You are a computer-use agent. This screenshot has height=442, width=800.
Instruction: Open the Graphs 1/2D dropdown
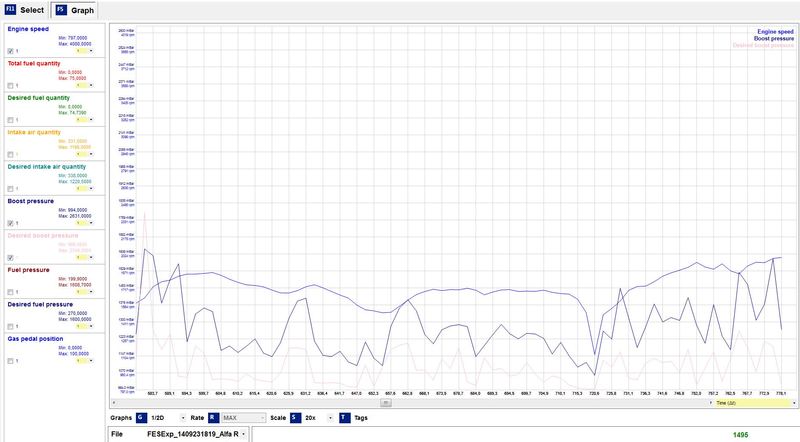click(x=182, y=417)
